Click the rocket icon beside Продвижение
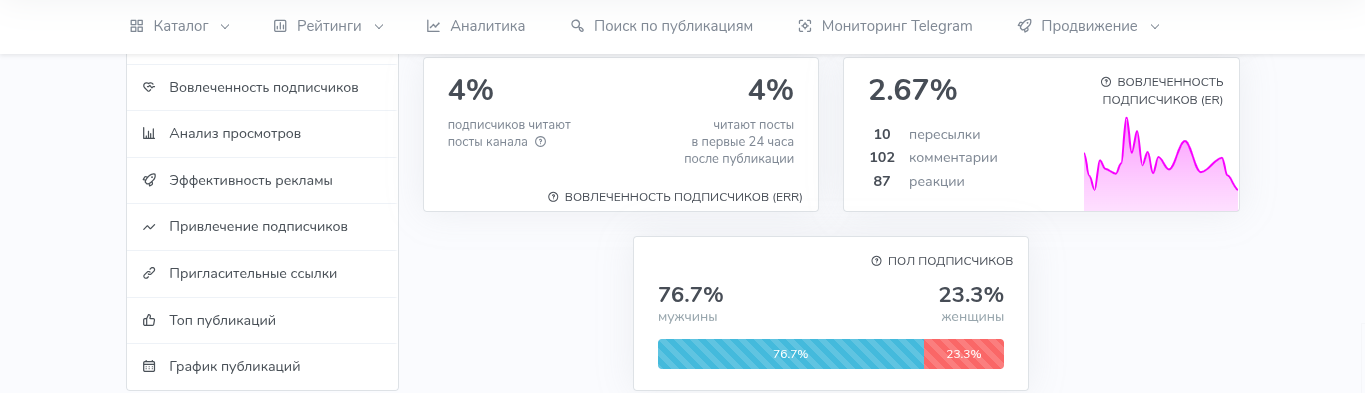The width and height of the screenshot is (1365, 393). [1024, 26]
